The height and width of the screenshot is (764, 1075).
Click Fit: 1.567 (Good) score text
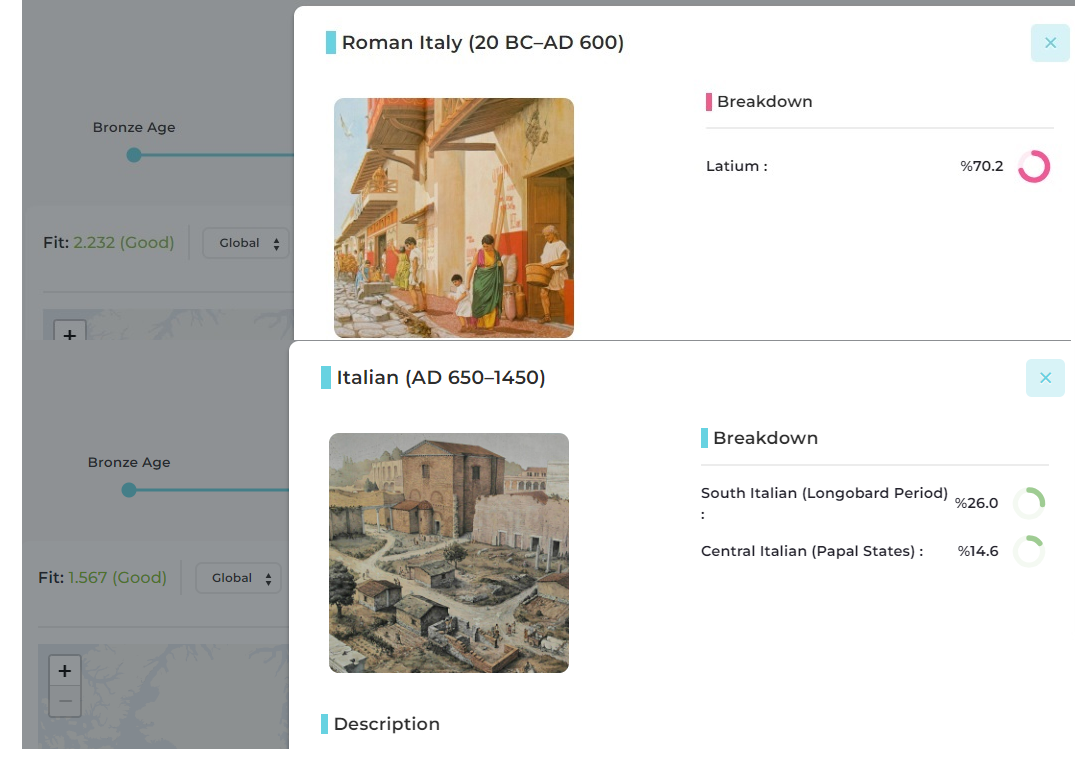[x=102, y=577]
